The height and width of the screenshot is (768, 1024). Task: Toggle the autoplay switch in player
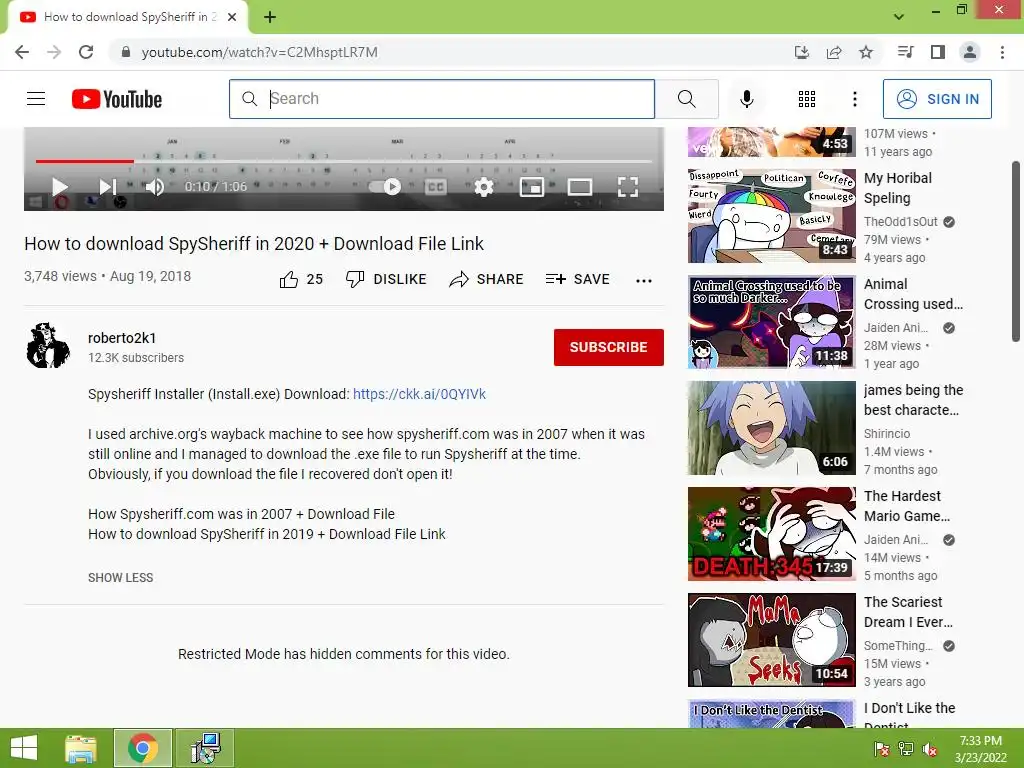click(385, 187)
